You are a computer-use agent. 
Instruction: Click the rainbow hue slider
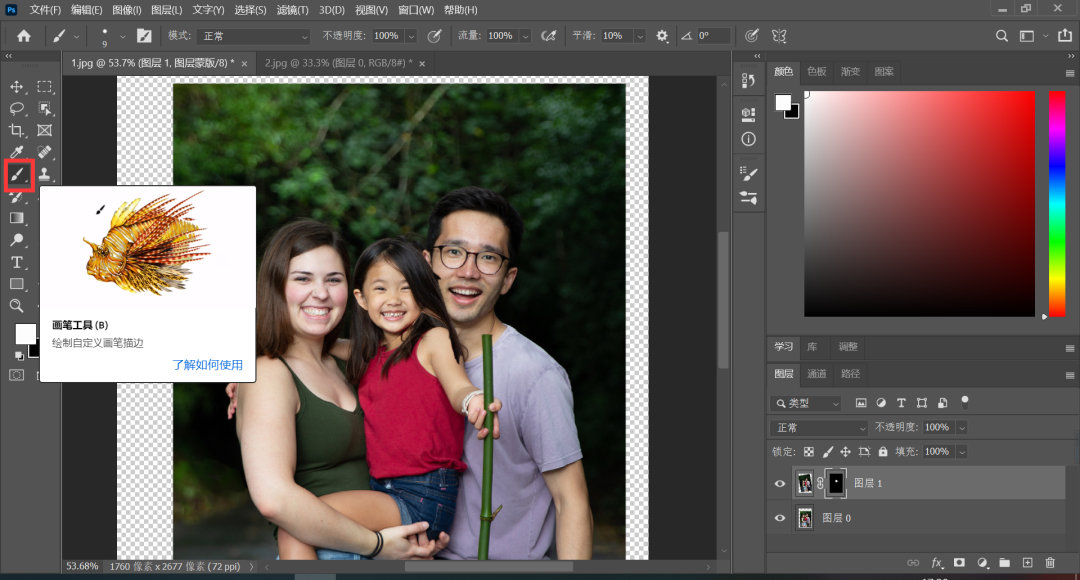pos(1057,204)
